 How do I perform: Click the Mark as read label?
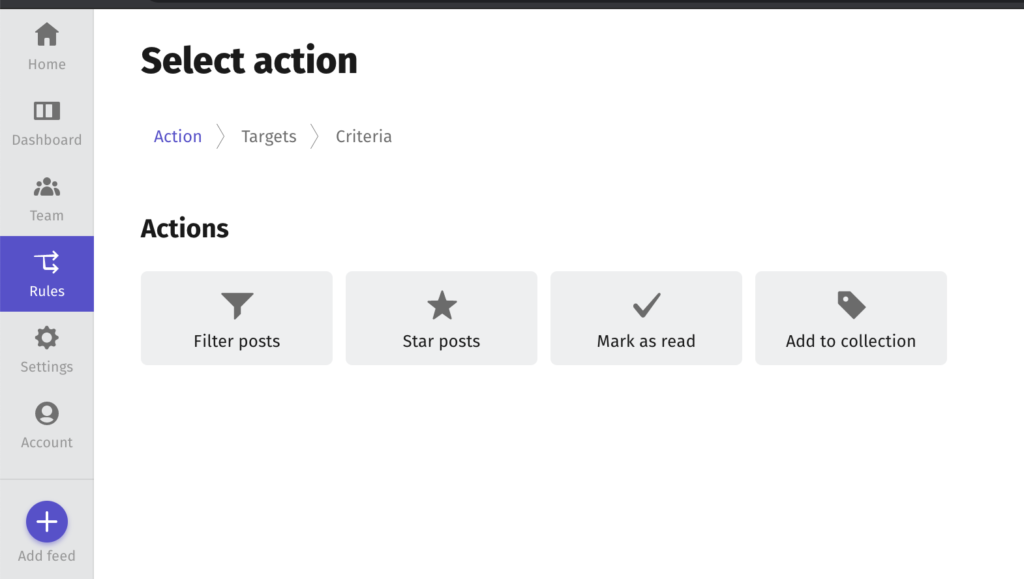(x=647, y=341)
